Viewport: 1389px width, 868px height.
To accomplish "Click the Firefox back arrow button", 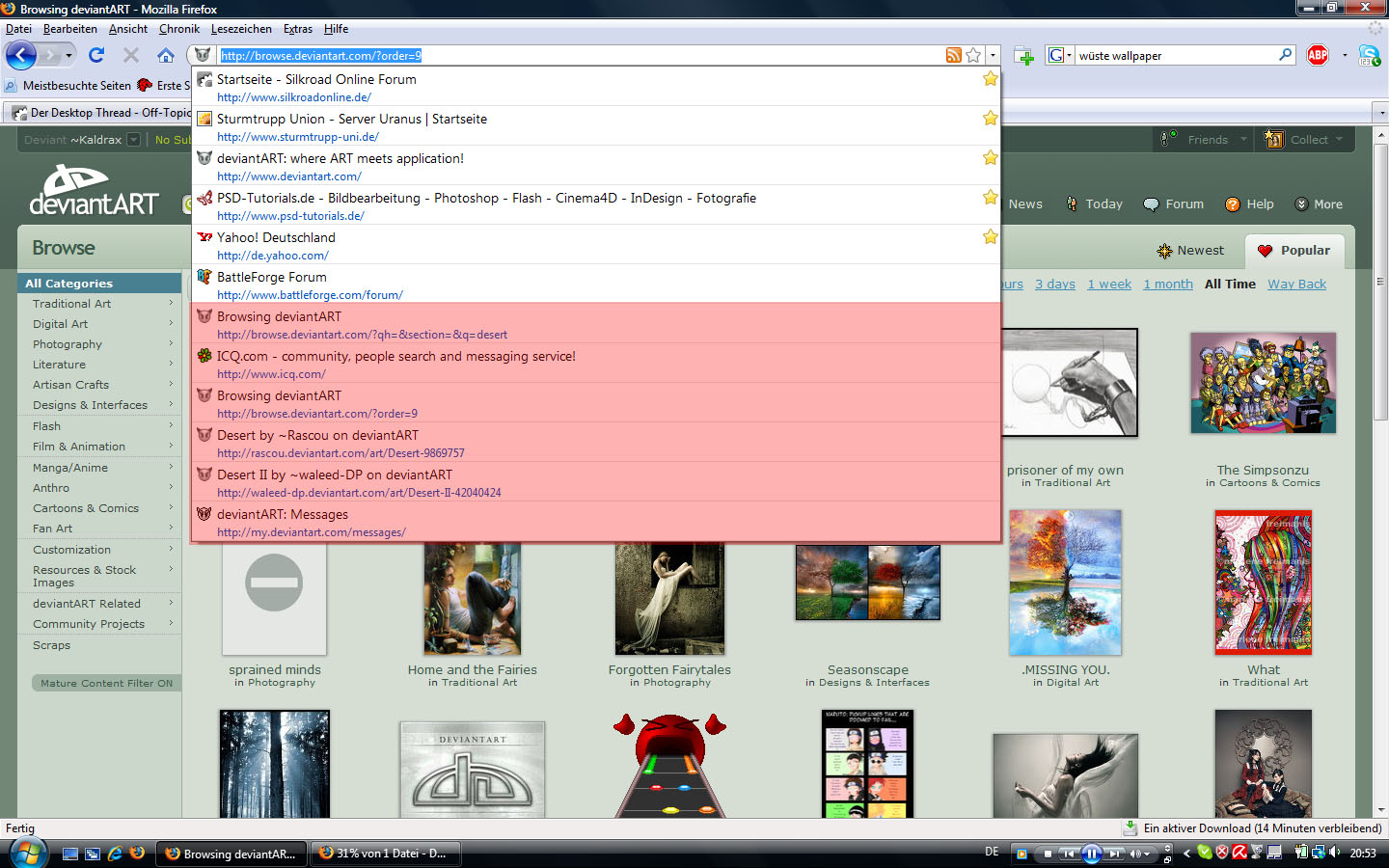I will click(x=21, y=55).
